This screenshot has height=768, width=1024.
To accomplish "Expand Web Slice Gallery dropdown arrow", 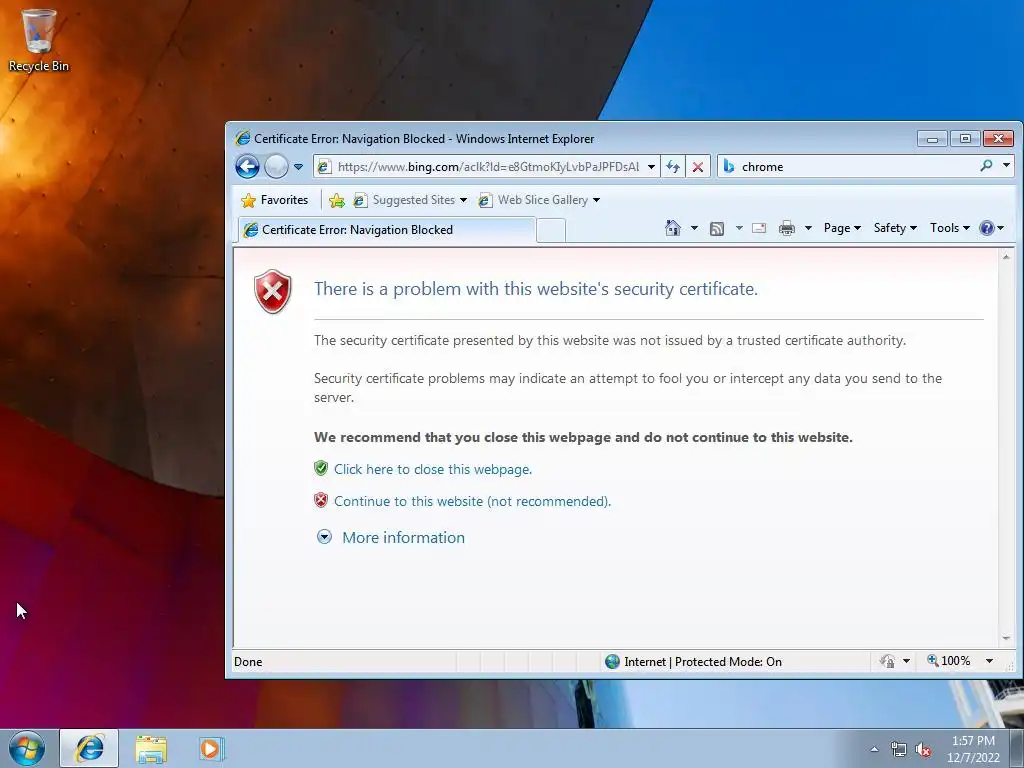I will coord(596,200).
